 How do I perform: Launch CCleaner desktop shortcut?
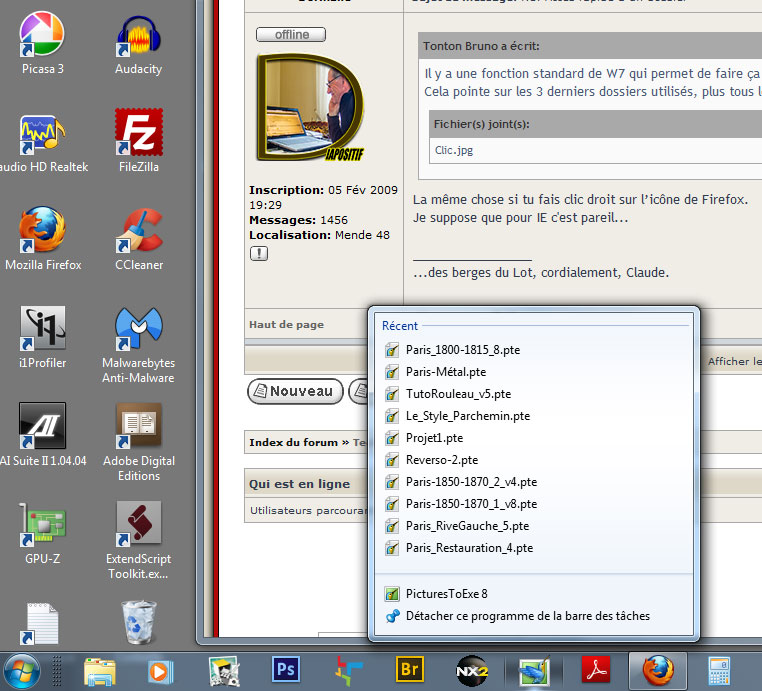[x=138, y=232]
